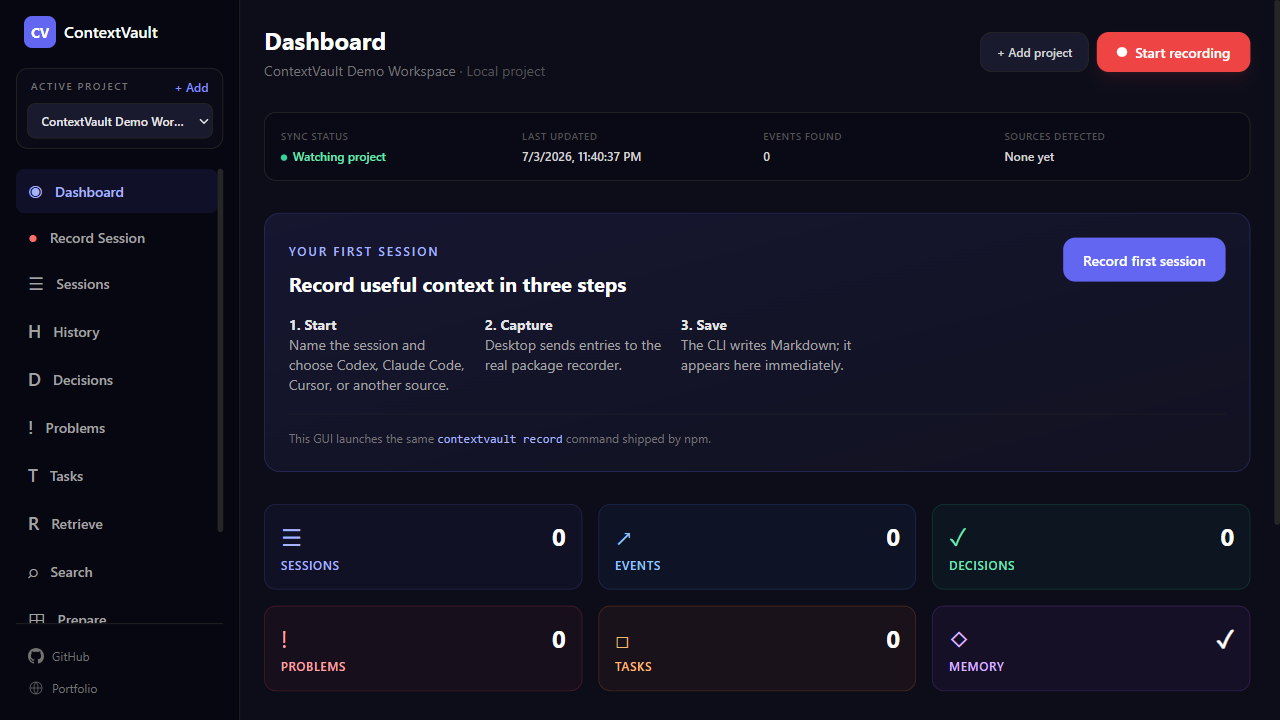
Task: Open the Dashboard menu item
Action: click(x=117, y=192)
